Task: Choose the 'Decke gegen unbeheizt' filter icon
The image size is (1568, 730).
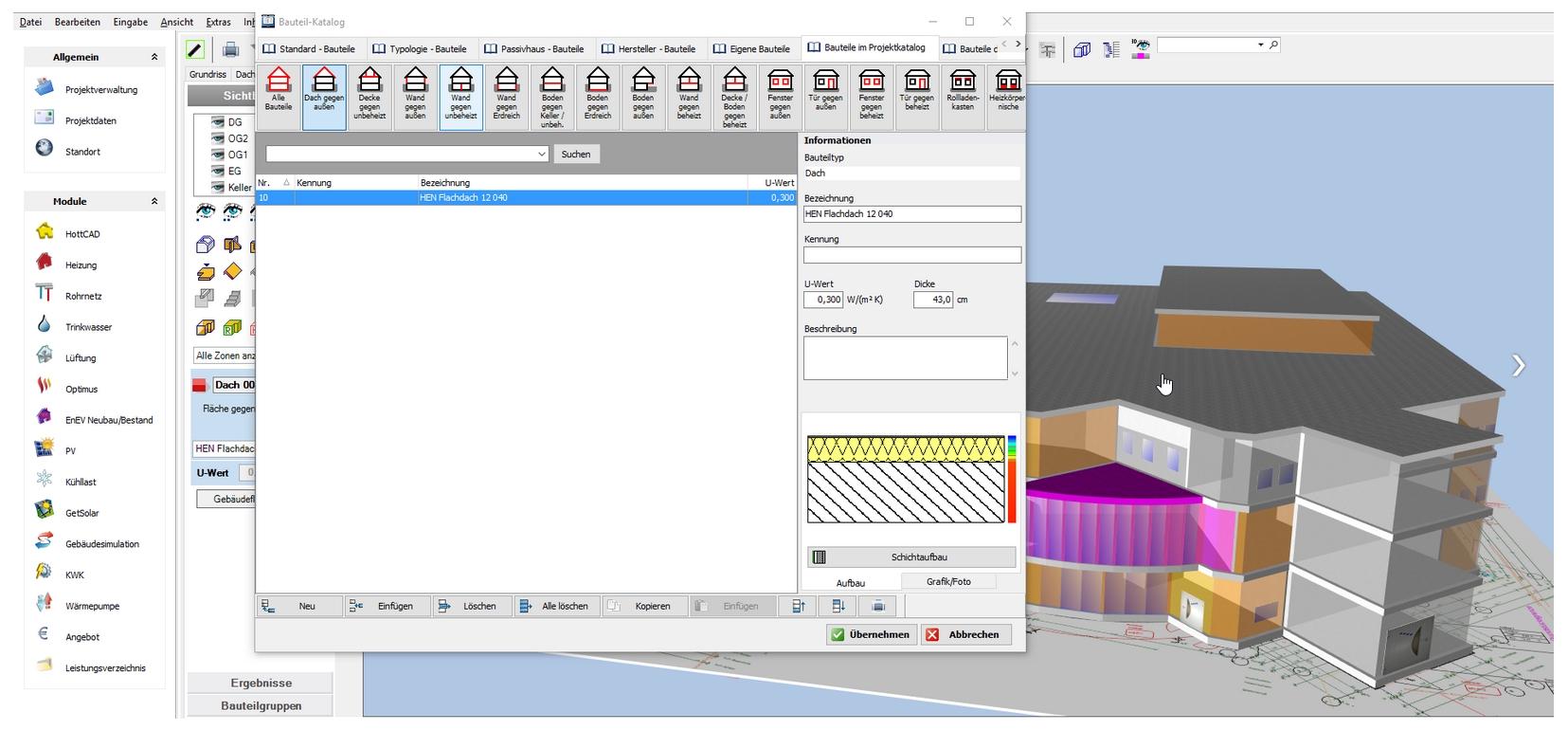Action: [369, 97]
